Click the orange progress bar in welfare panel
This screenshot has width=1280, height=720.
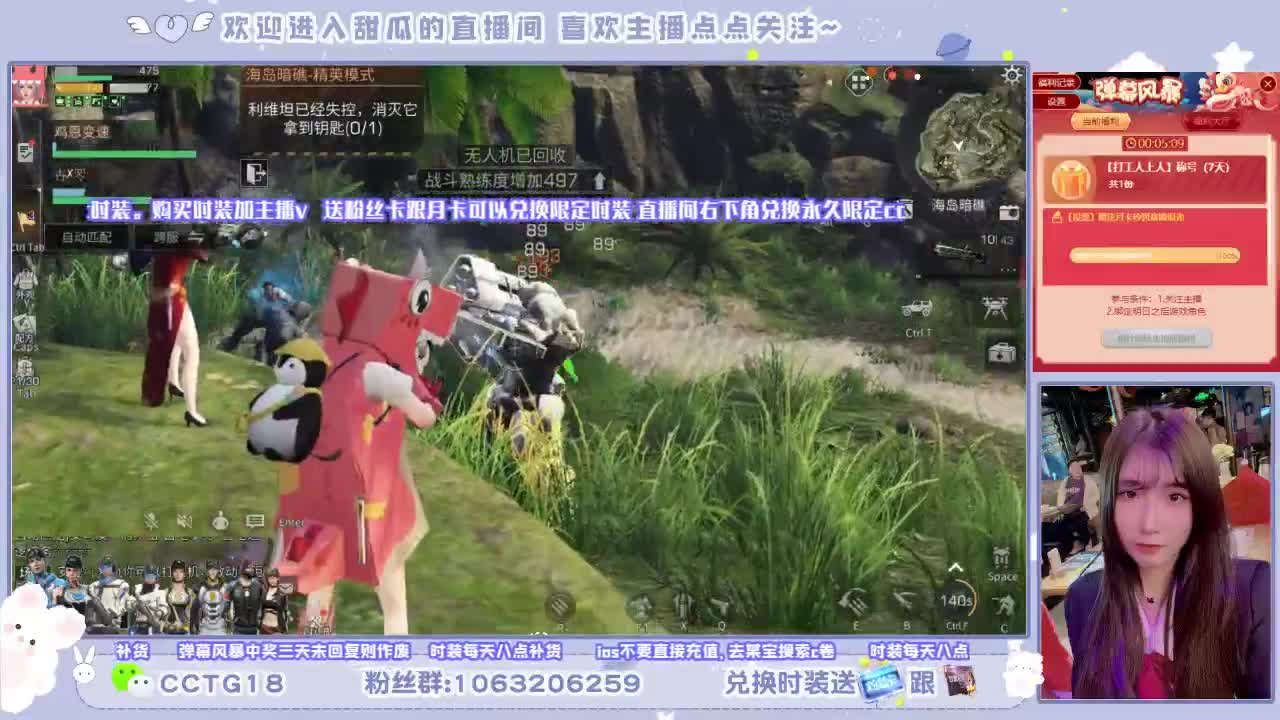pos(1155,256)
